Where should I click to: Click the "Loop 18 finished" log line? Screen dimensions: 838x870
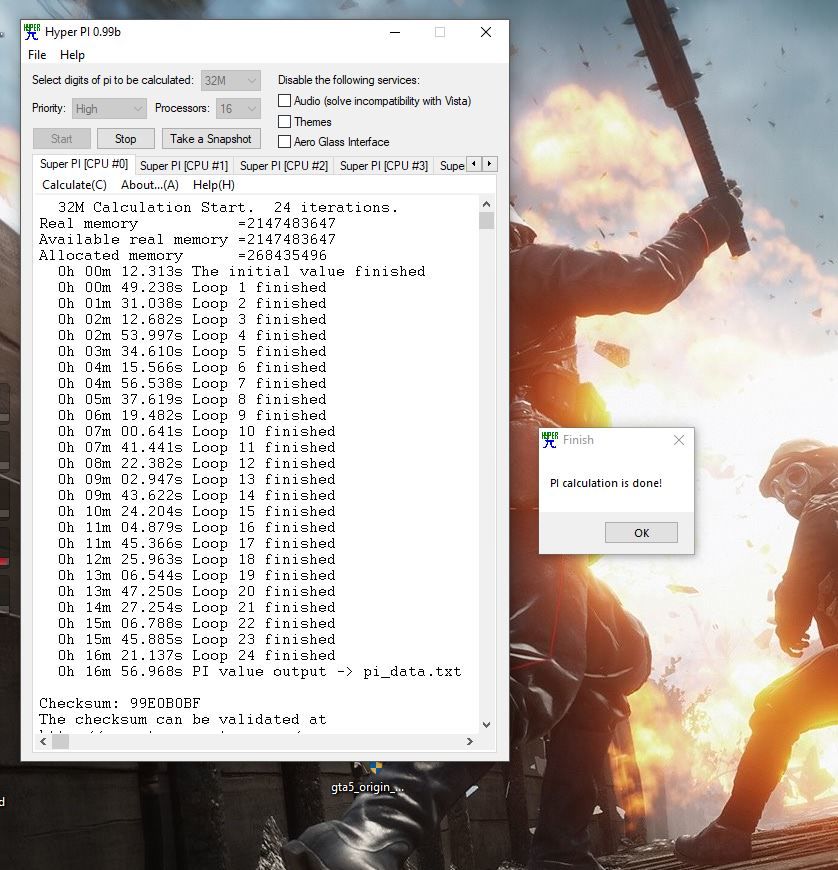(196, 559)
